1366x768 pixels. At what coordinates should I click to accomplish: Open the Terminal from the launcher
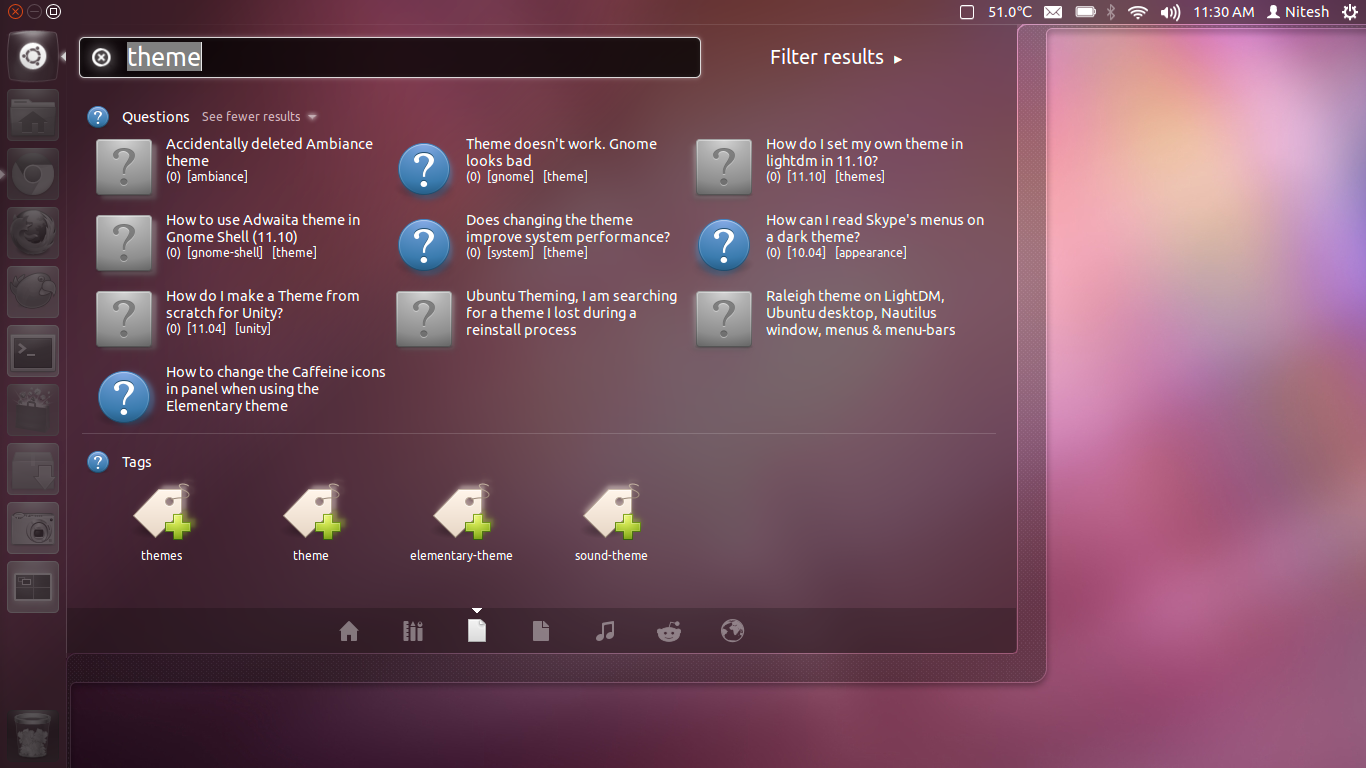click(33, 351)
